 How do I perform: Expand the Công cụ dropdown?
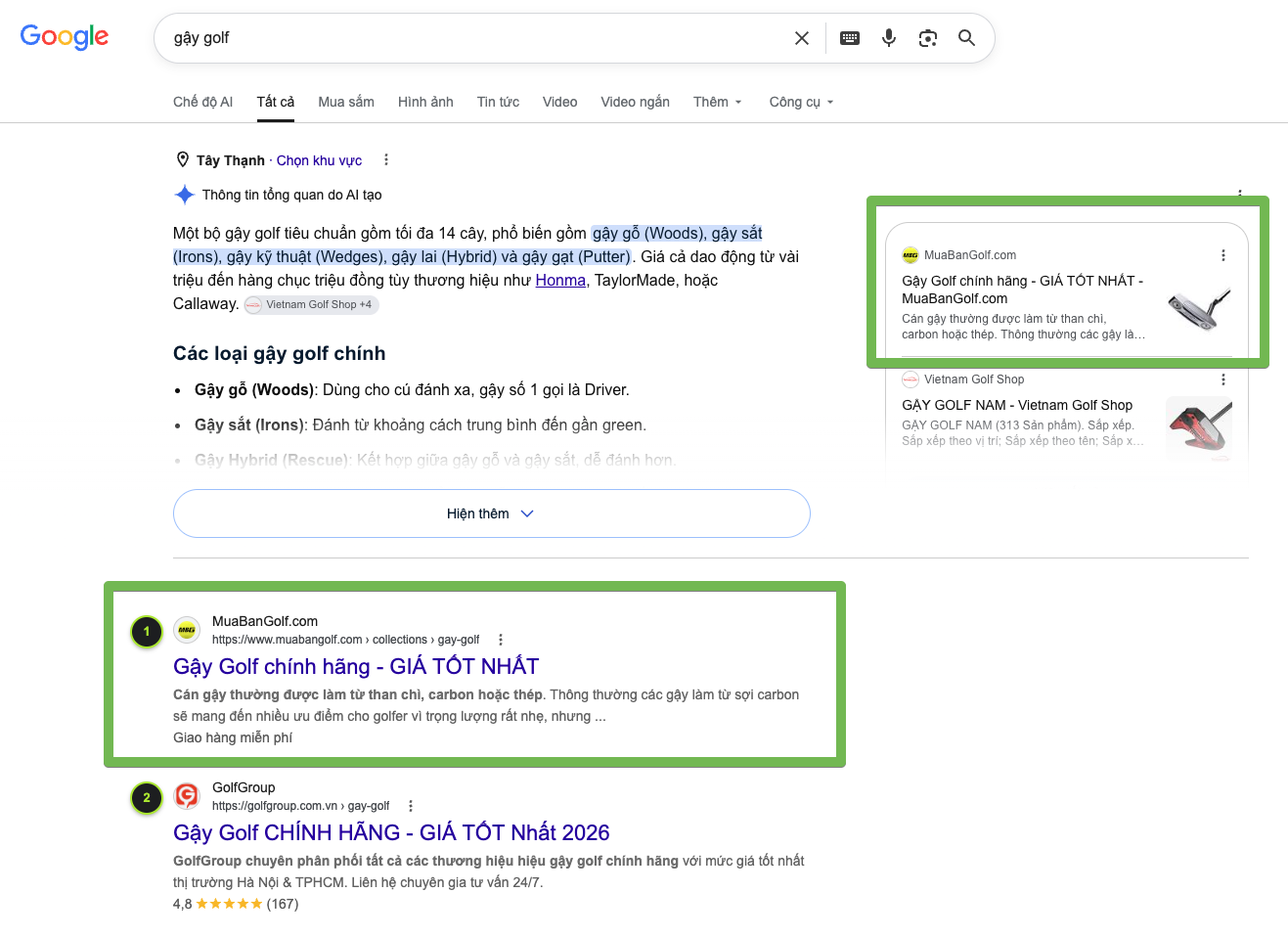click(802, 102)
